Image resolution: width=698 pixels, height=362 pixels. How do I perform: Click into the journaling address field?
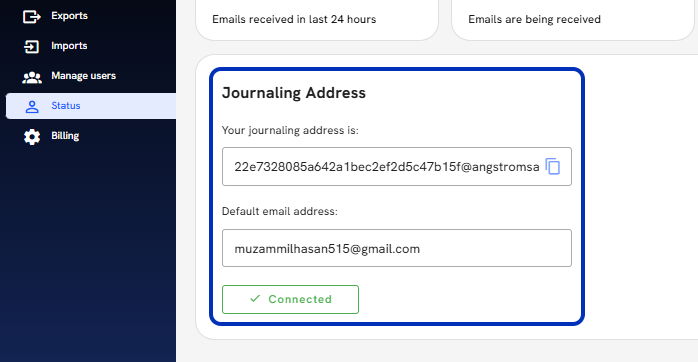tap(397, 167)
